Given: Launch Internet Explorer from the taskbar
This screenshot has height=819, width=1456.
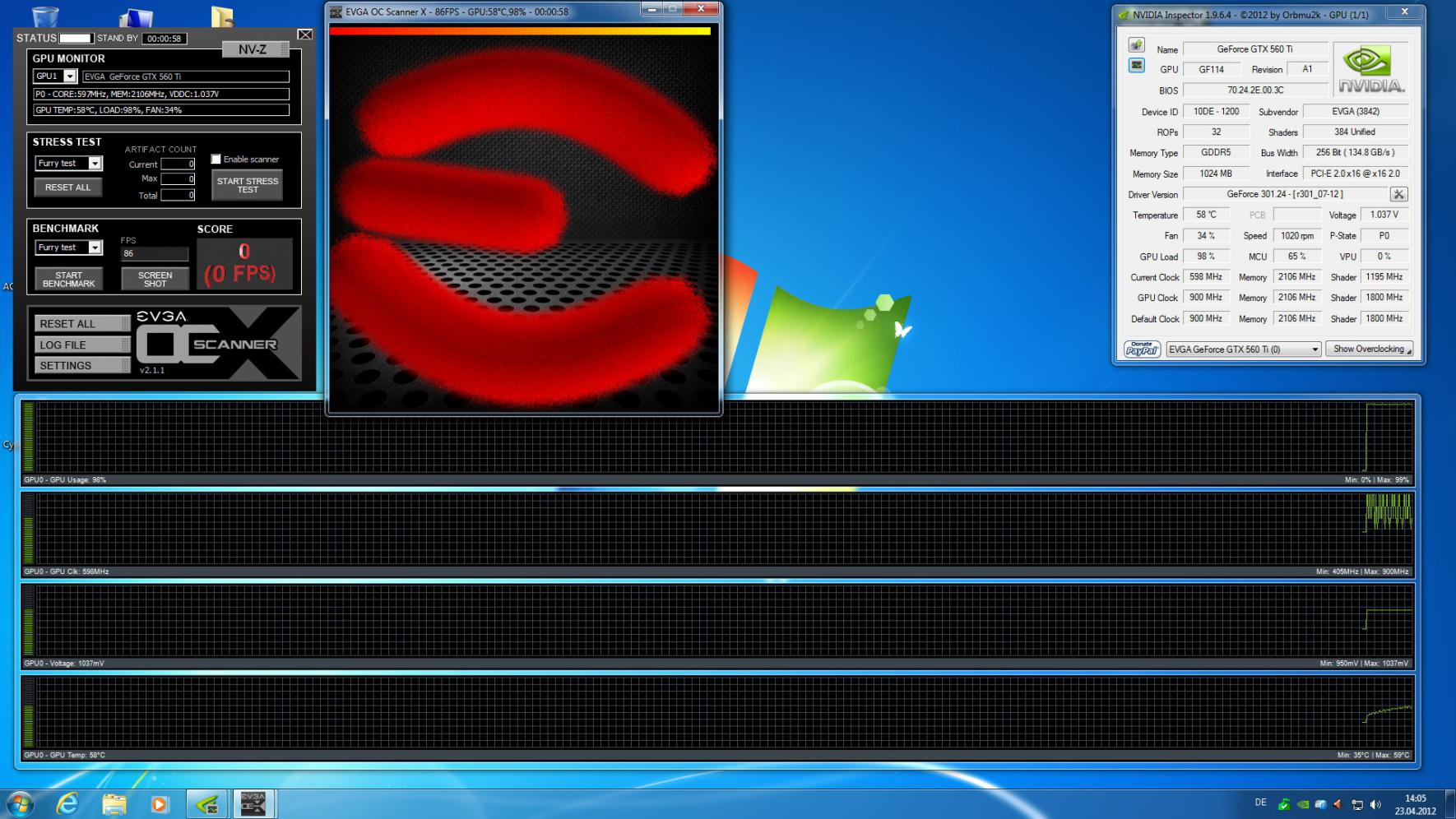Looking at the screenshot, I should click(67, 803).
